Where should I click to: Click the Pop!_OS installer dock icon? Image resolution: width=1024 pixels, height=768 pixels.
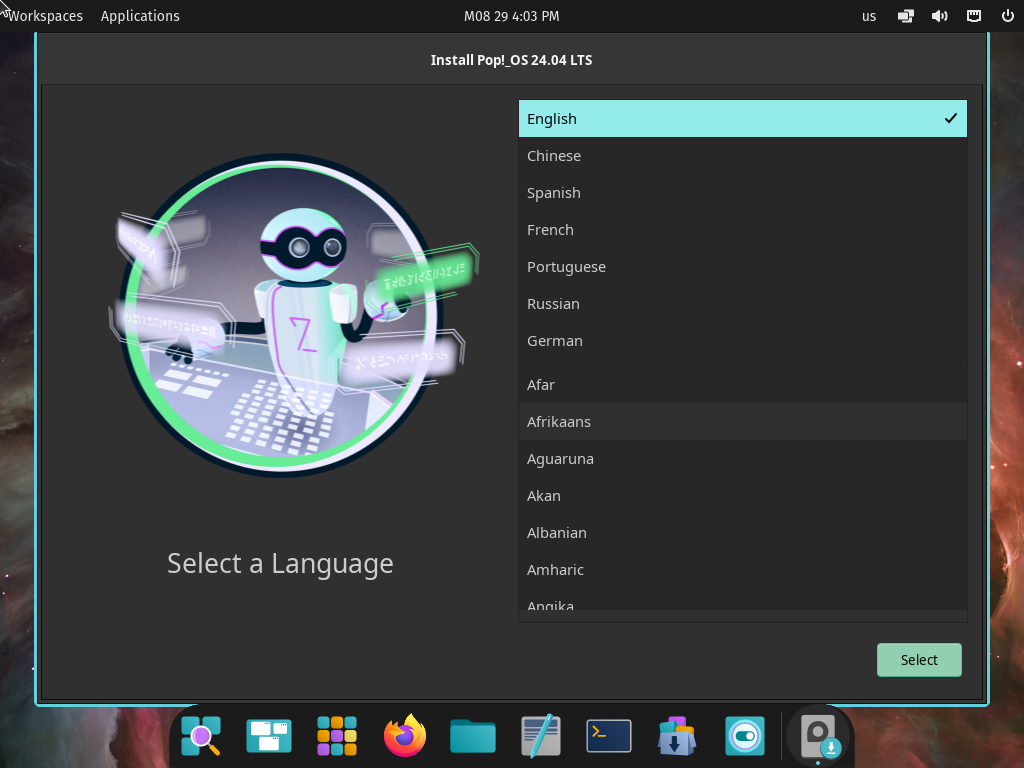pos(819,737)
